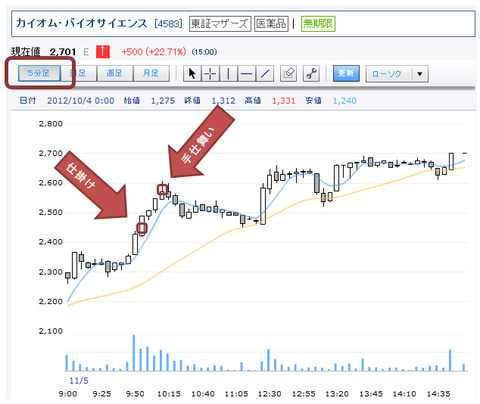Click the stock code [4583]
This screenshot has height=404, width=480.
click(169, 24)
